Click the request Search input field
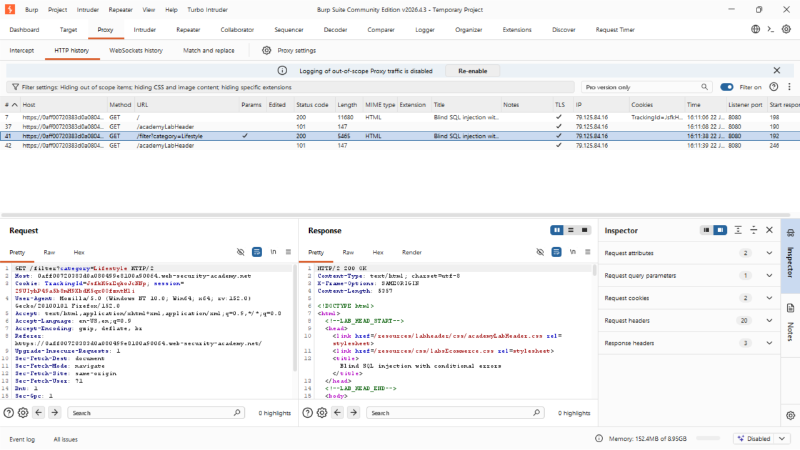The width and height of the screenshot is (800, 450). click(156, 413)
